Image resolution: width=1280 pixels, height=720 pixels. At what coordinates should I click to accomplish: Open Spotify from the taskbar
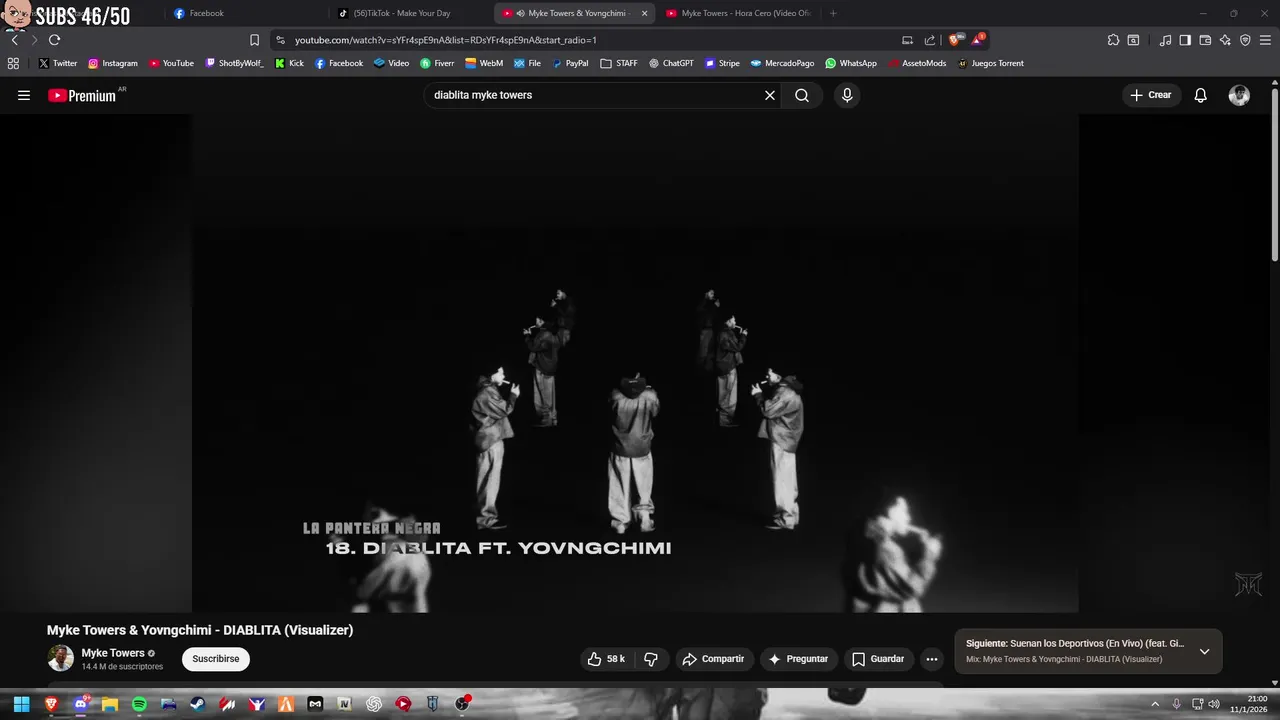pyautogui.click(x=139, y=704)
